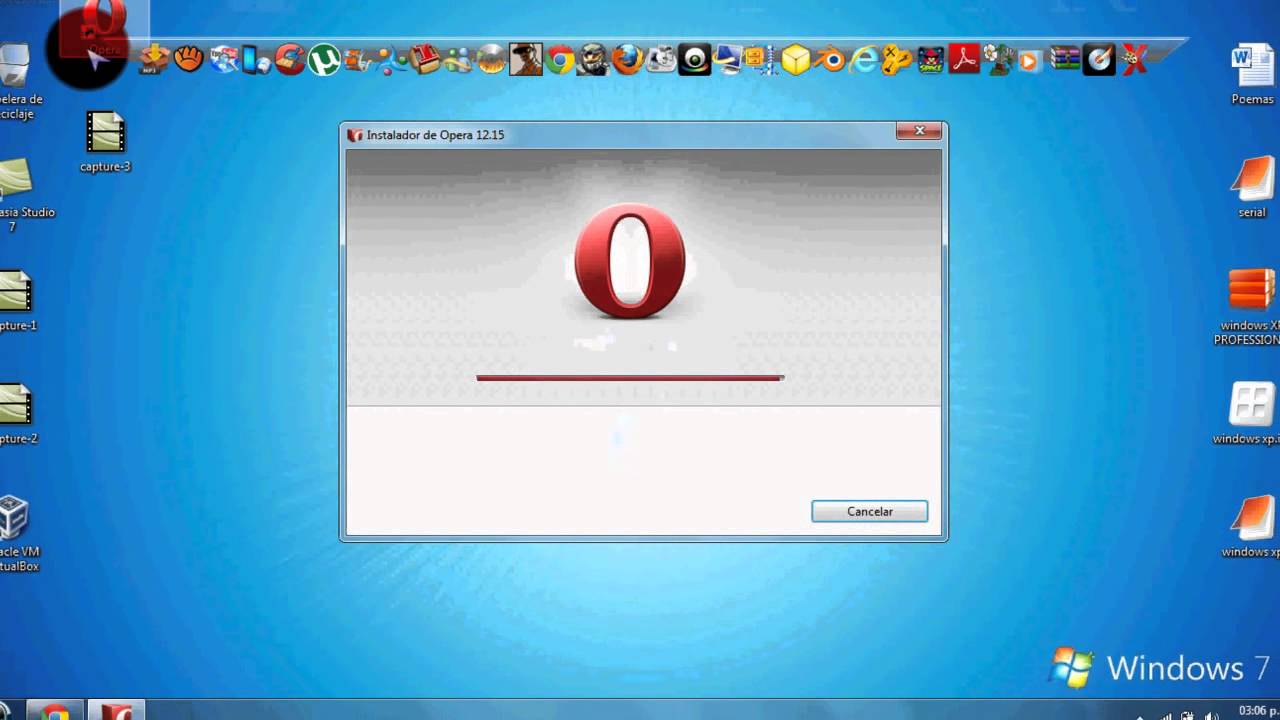
Task: Click the Opera installer progress bar
Action: pos(630,378)
